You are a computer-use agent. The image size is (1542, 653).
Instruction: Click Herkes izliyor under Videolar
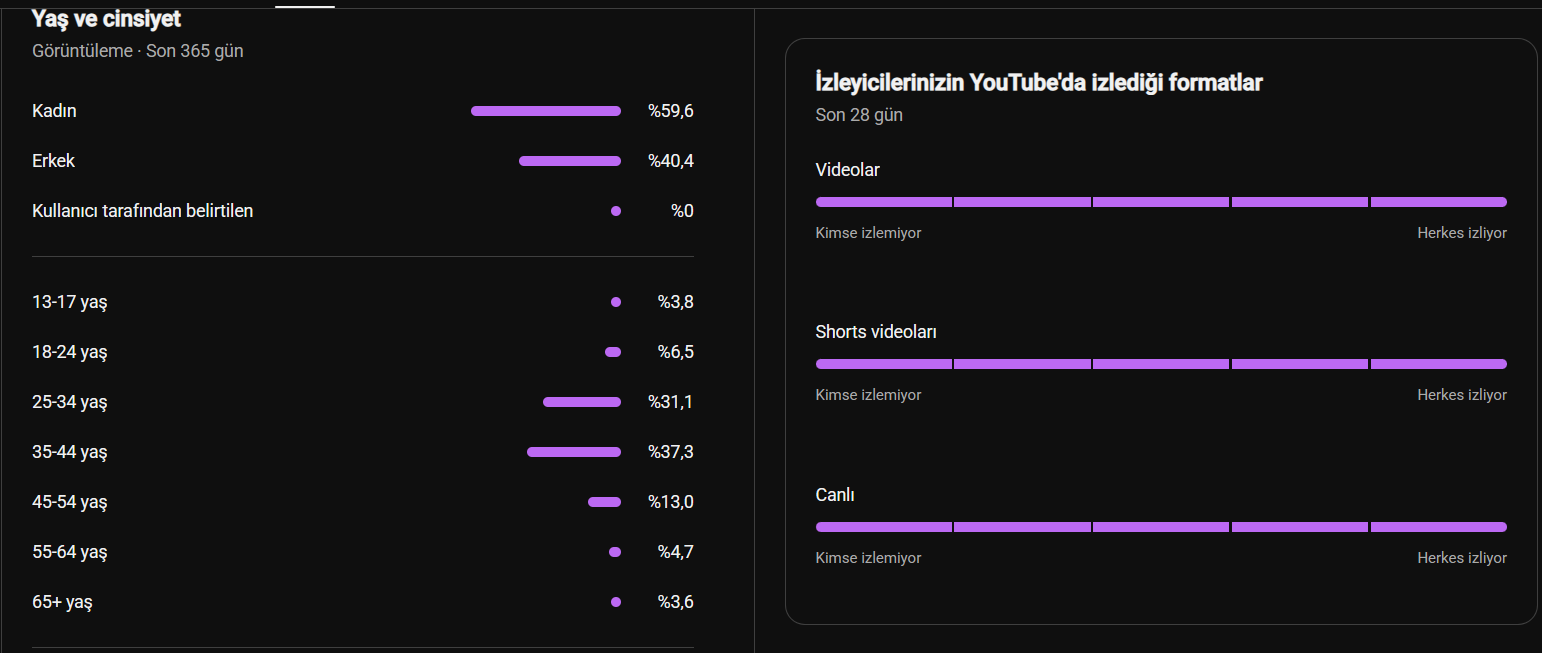[1462, 233]
